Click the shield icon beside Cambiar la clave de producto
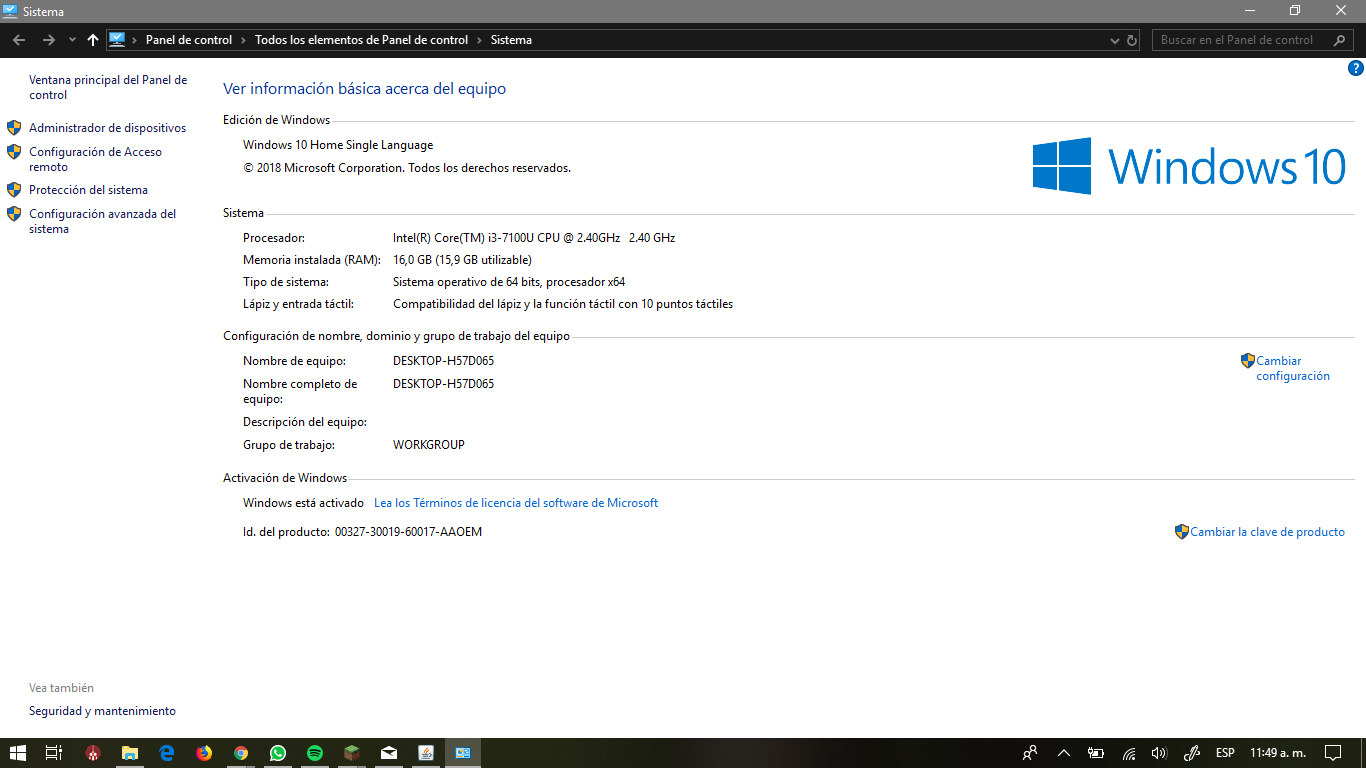This screenshot has height=768, width=1366. [1182, 532]
